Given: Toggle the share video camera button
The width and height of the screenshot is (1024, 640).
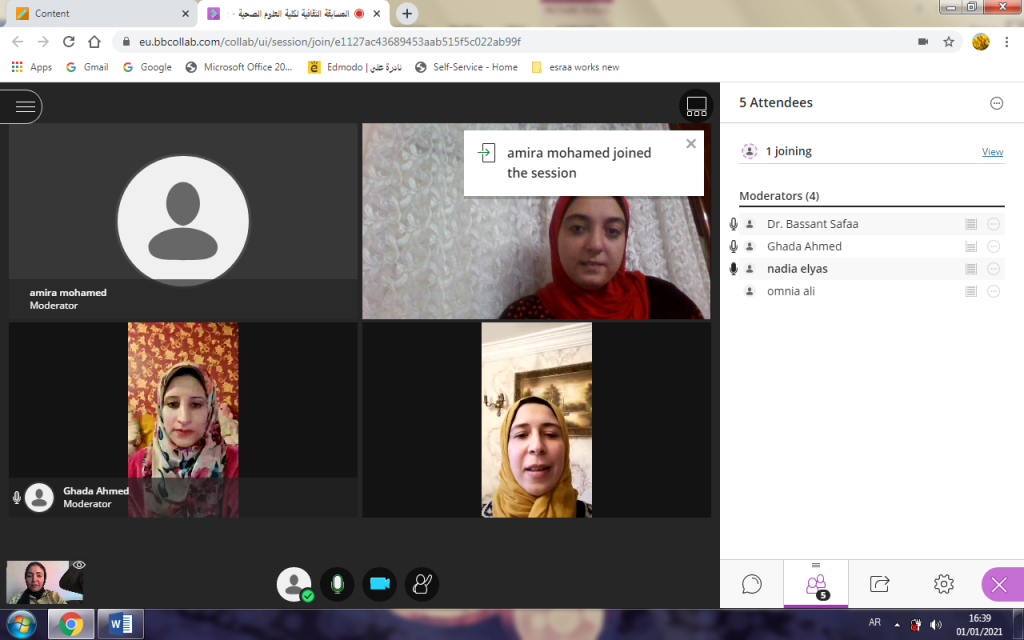Looking at the screenshot, I should 379,584.
